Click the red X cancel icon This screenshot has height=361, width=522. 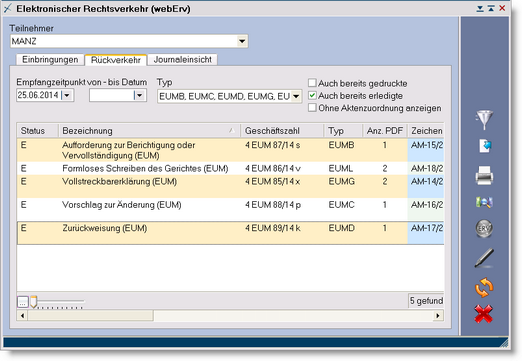pyautogui.click(x=484, y=314)
